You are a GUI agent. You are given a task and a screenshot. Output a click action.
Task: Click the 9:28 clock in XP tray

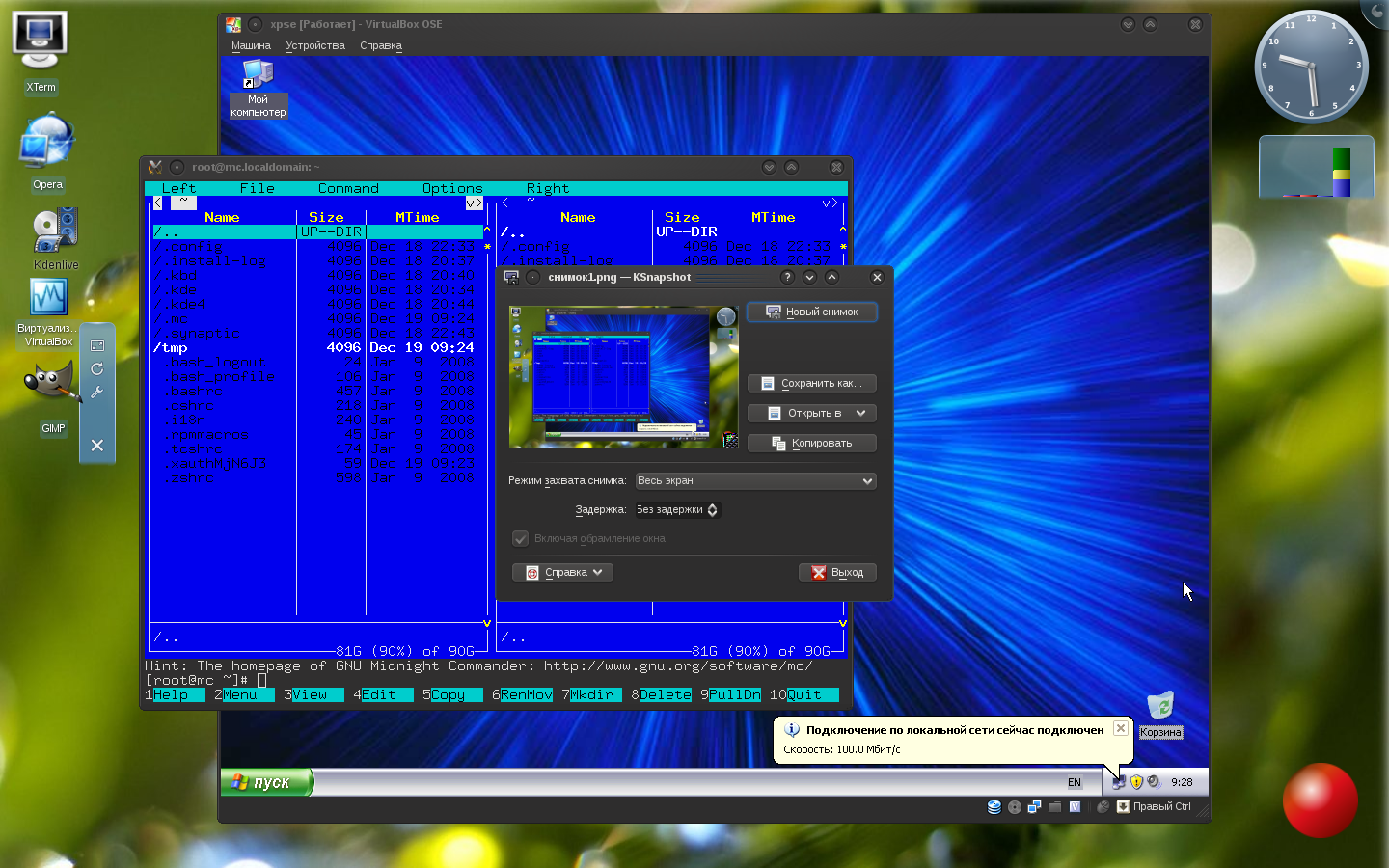point(1182,782)
